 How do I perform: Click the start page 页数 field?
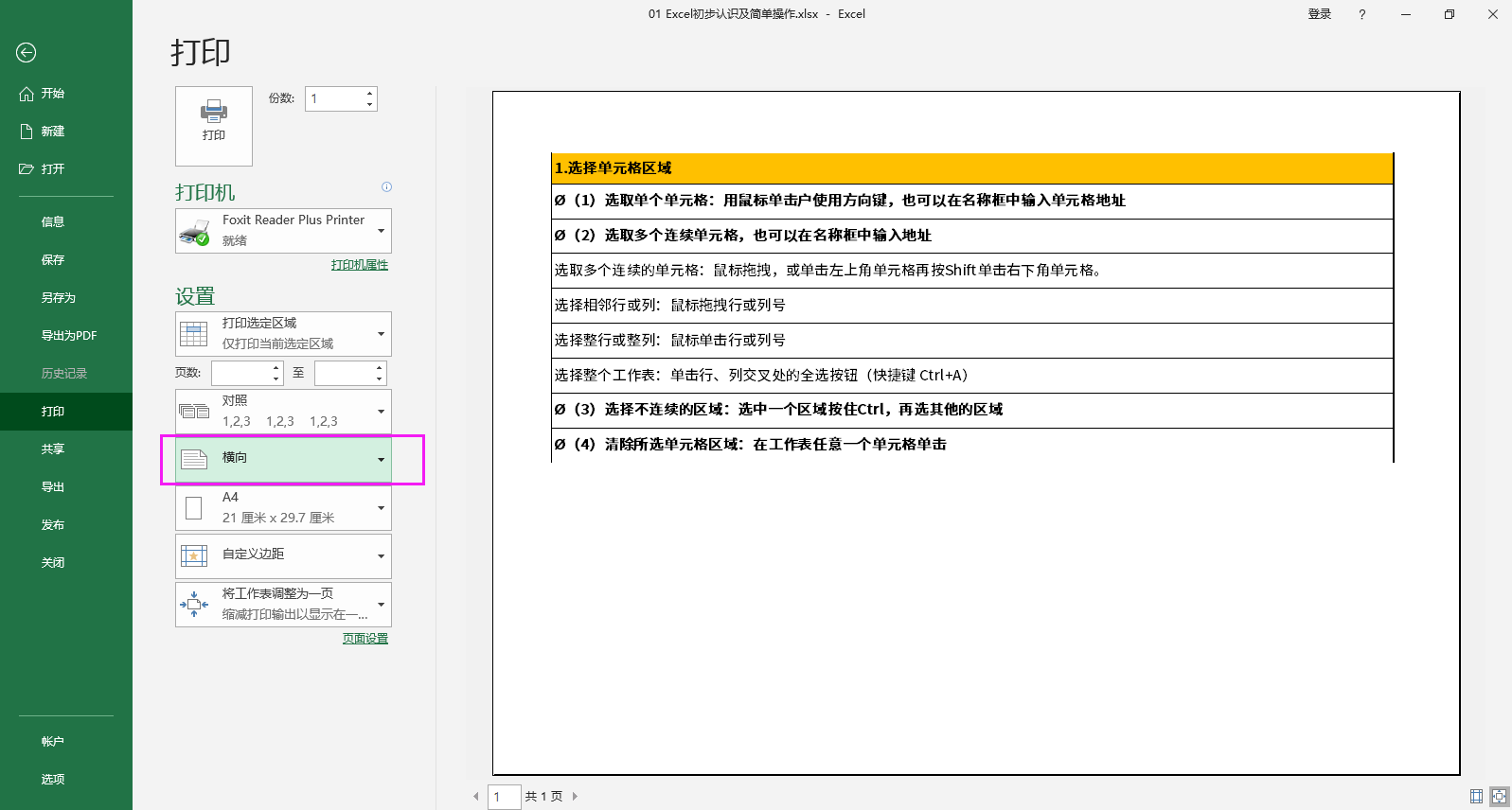[x=241, y=373]
